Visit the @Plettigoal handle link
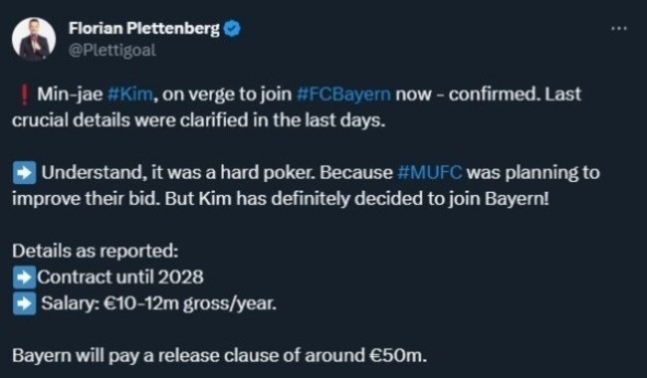 [112, 50]
